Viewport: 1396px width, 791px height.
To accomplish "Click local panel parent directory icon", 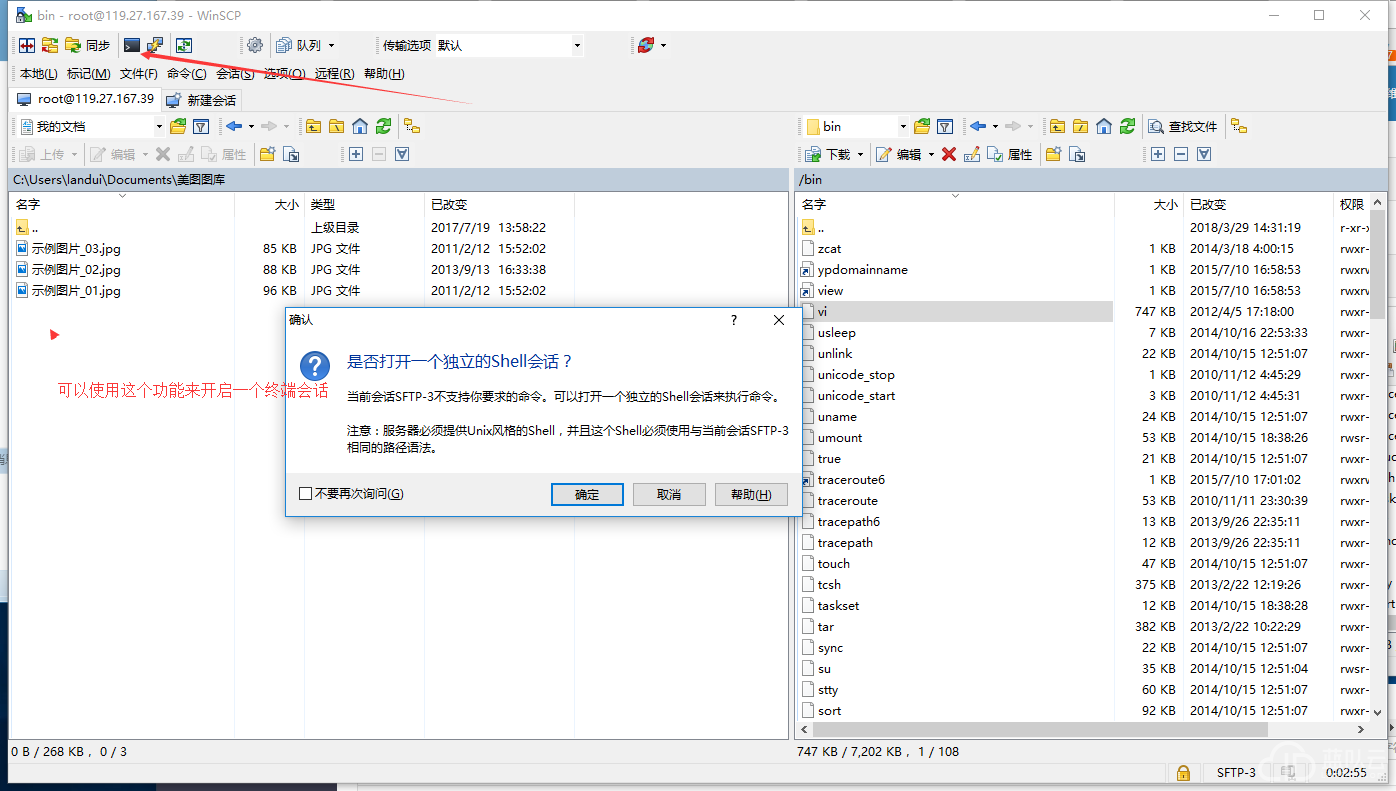I will click(x=314, y=127).
